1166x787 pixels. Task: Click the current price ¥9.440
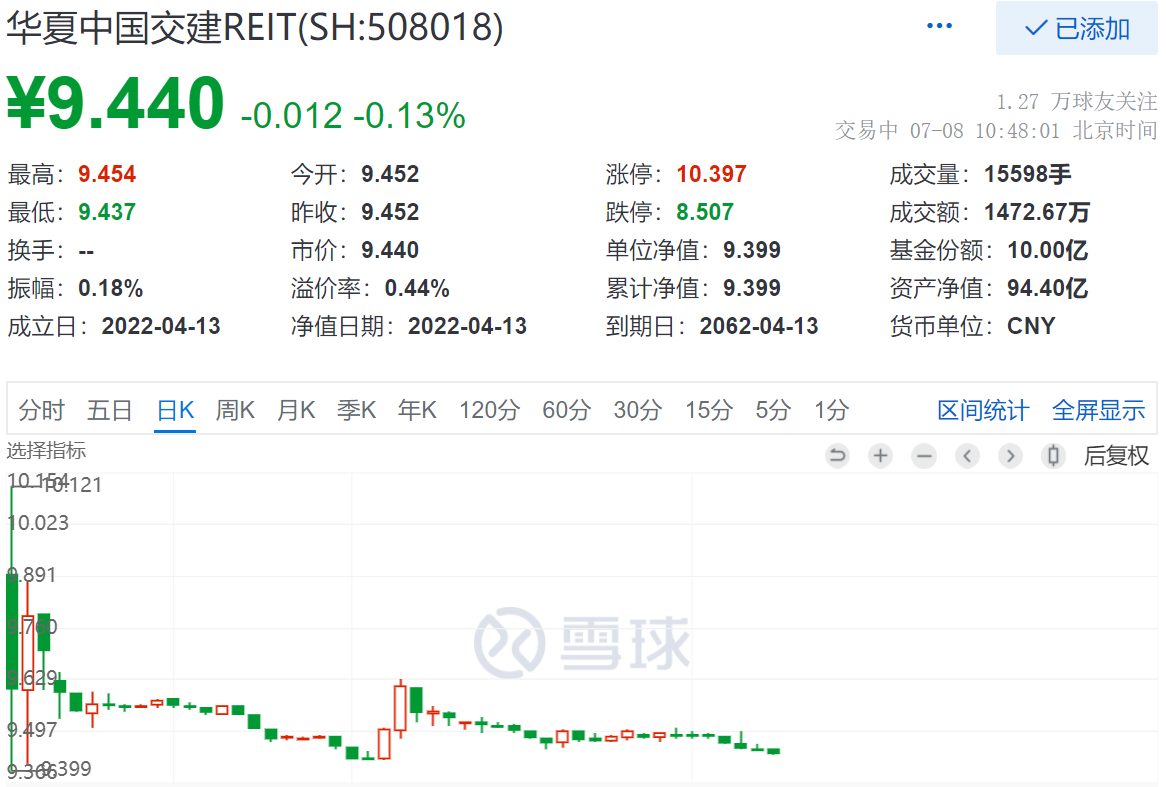click(x=115, y=103)
